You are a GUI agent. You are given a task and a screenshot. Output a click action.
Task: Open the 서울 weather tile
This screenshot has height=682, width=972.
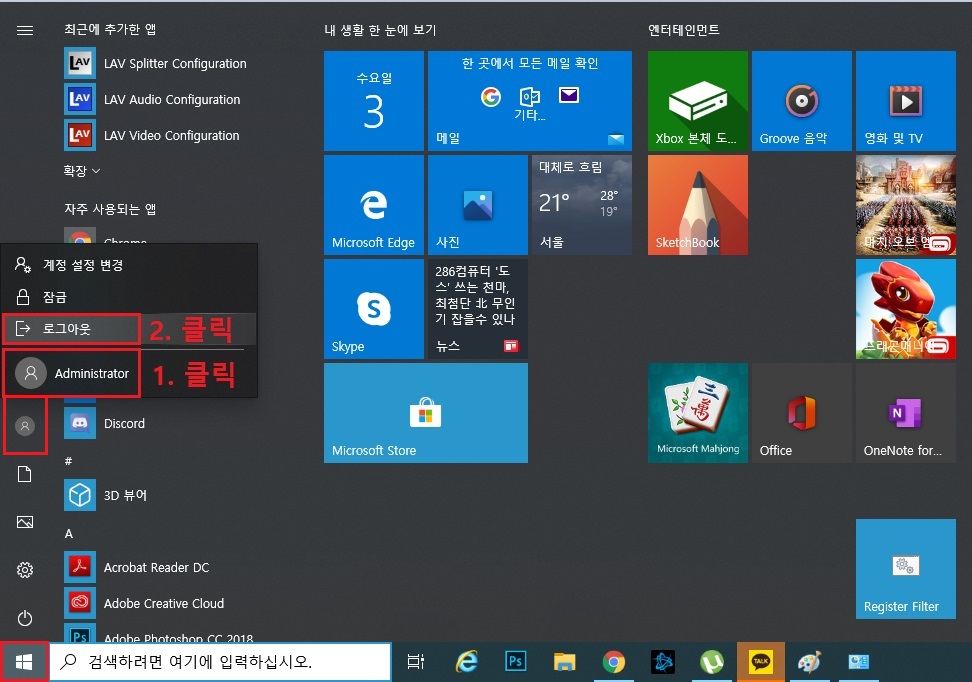click(582, 205)
